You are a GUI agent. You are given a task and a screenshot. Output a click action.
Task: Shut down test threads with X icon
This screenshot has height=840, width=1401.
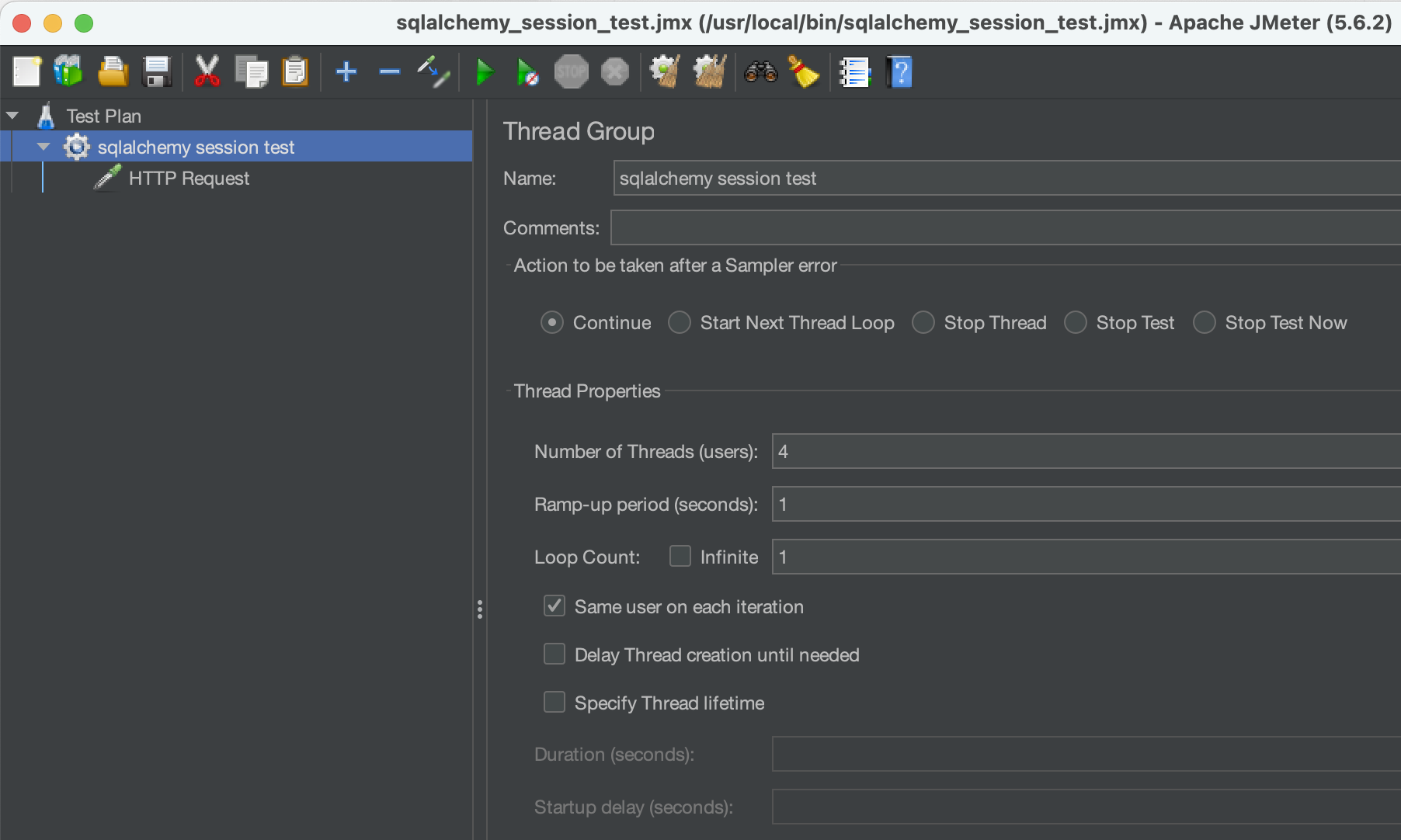(x=615, y=72)
